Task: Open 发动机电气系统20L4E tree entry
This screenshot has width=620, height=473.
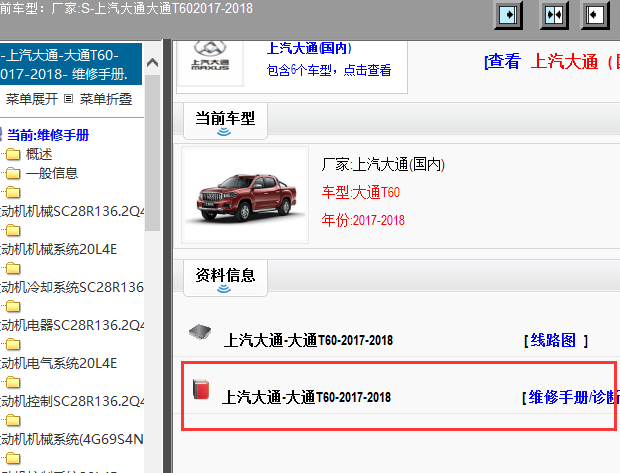Action: (x=59, y=363)
